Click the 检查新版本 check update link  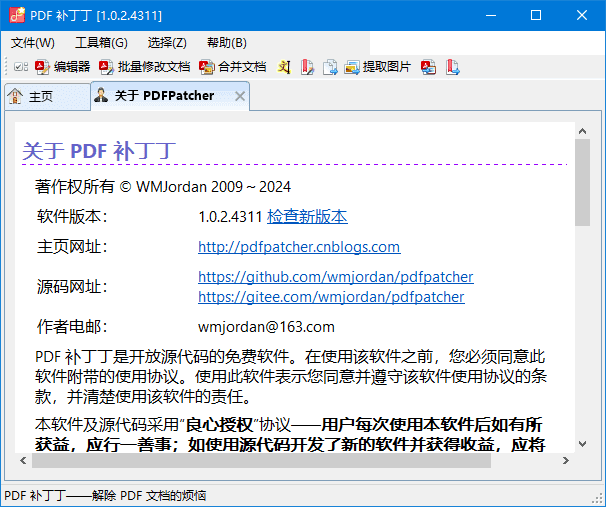tap(307, 217)
